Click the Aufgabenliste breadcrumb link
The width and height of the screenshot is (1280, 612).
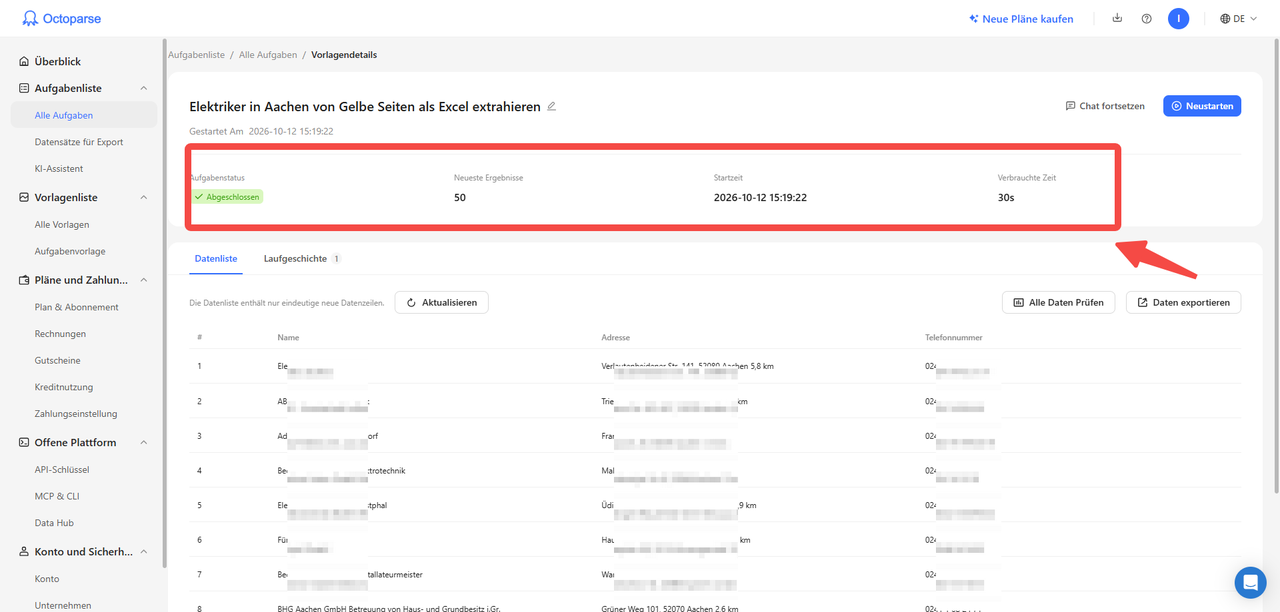coord(196,55)
